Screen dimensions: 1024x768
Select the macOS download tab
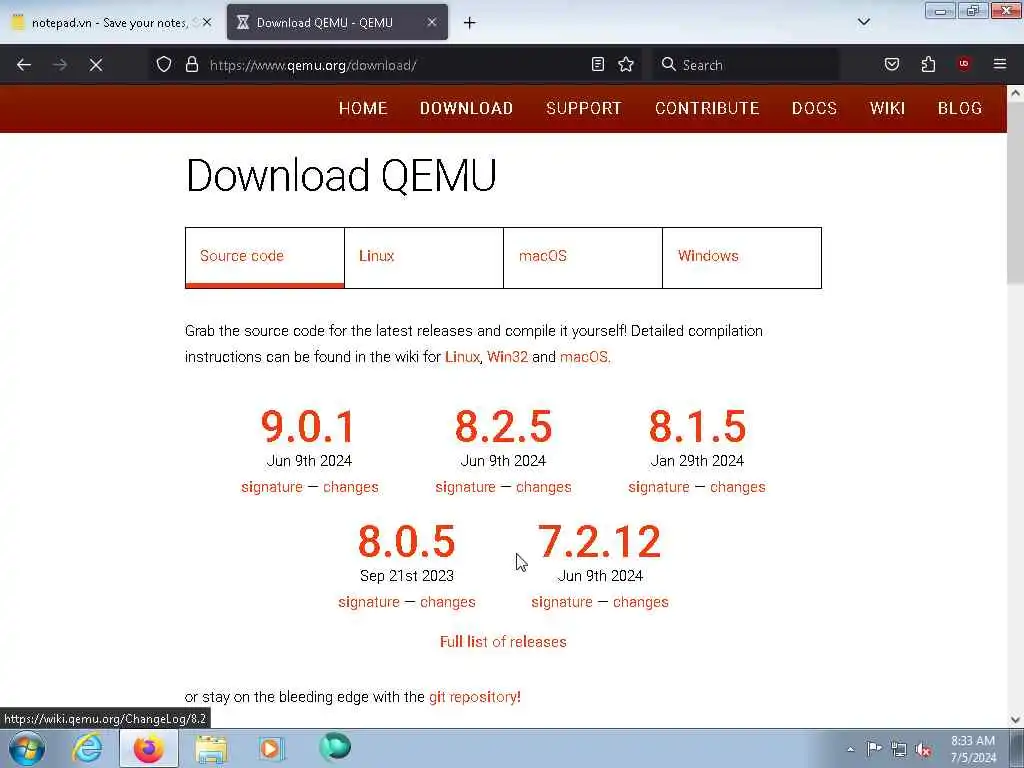pos(583,257)
